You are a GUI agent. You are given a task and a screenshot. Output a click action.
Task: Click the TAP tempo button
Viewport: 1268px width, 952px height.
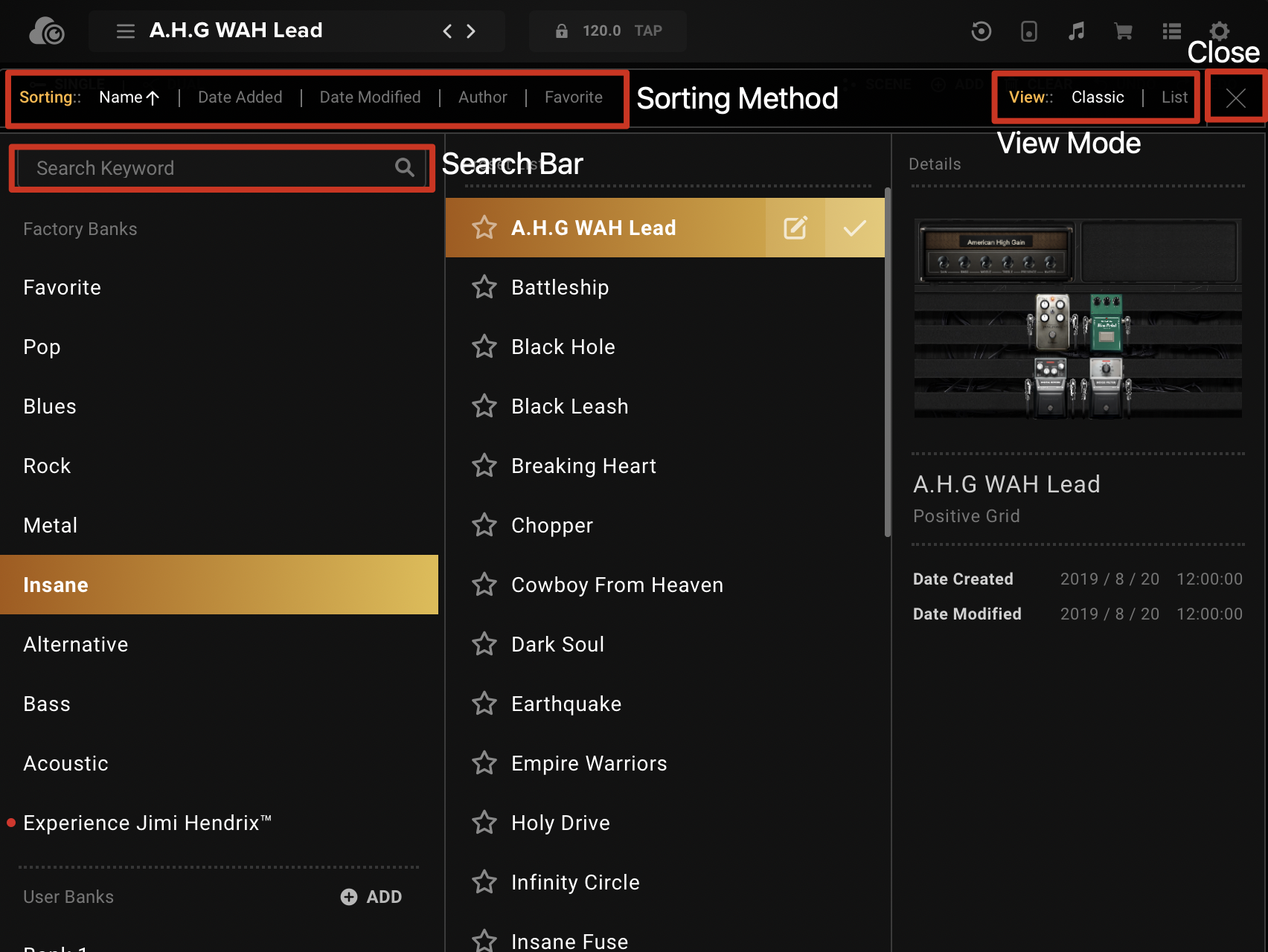tap(648, 31)
